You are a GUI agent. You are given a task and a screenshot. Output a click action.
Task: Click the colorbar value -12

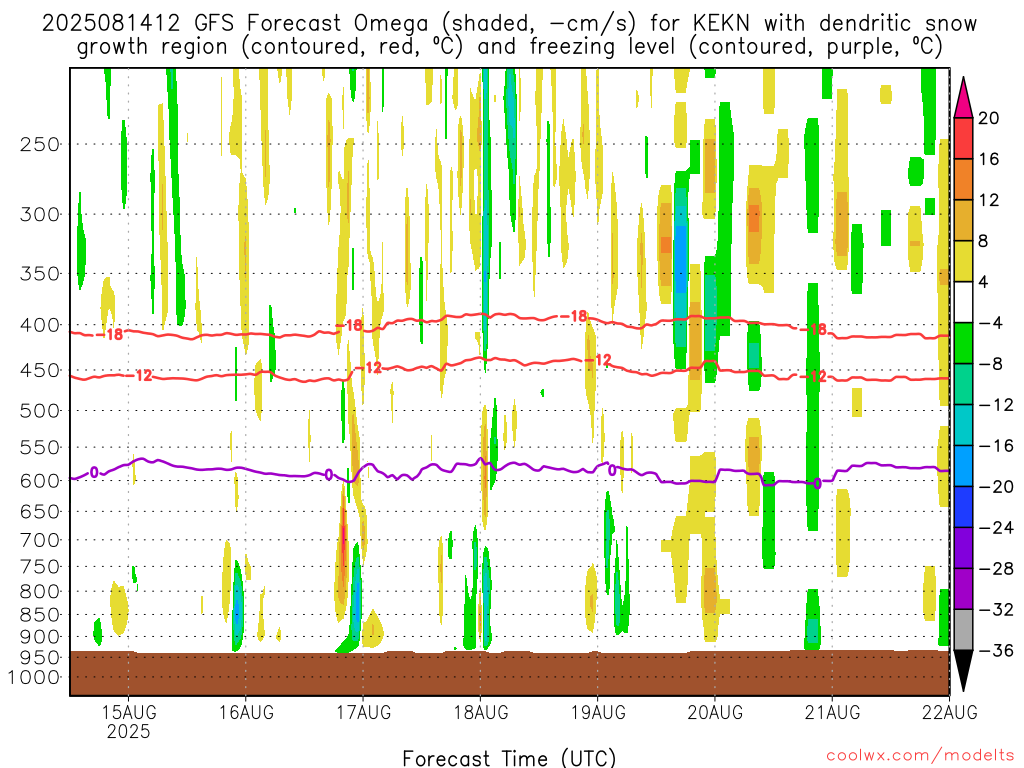[996, 406]
